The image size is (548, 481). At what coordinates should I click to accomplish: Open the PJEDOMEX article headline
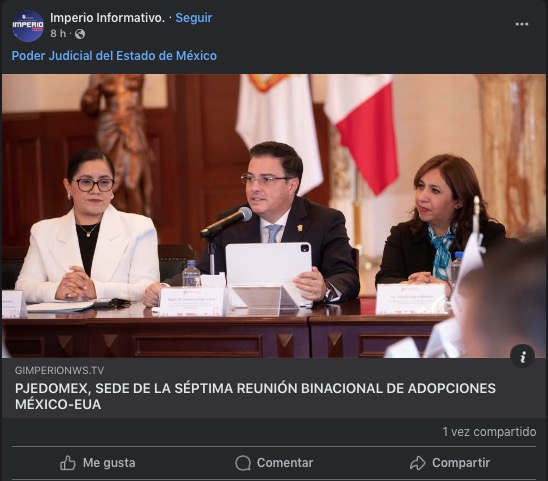pyautogui.click(x=255, y=396)
